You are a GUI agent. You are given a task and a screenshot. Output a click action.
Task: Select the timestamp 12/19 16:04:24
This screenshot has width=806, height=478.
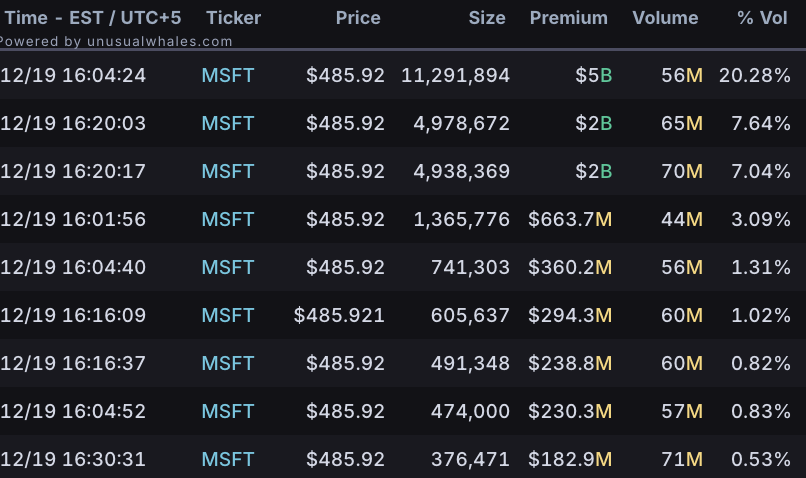[x=73, y=76]
